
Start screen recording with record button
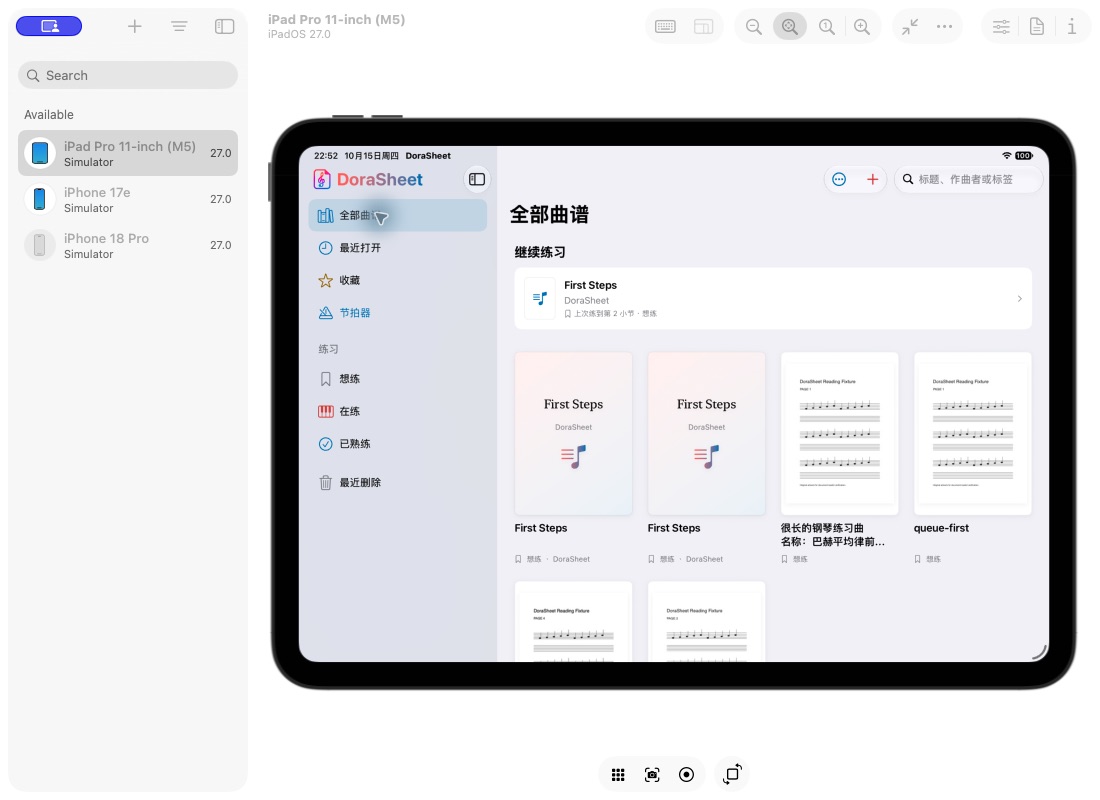(687, 774)
